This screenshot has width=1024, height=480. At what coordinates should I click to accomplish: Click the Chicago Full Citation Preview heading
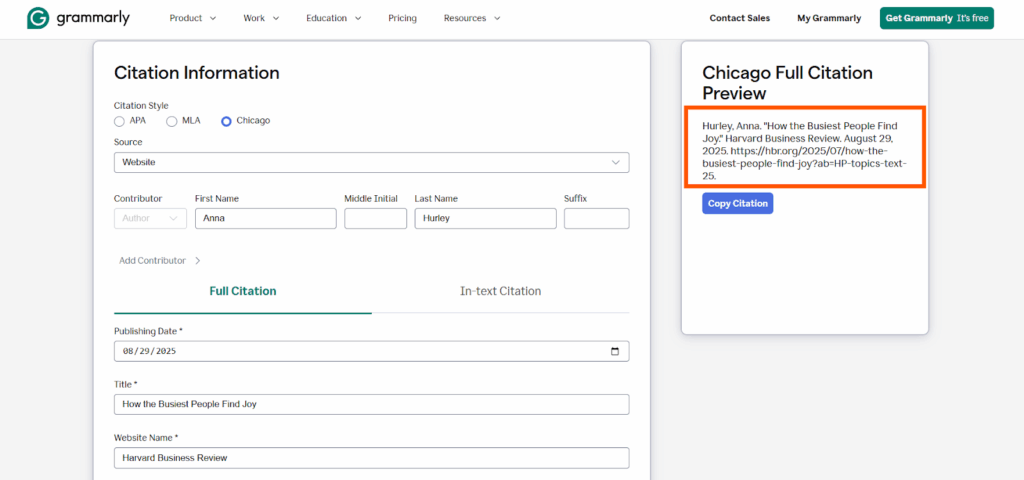[x=788, y=83]
